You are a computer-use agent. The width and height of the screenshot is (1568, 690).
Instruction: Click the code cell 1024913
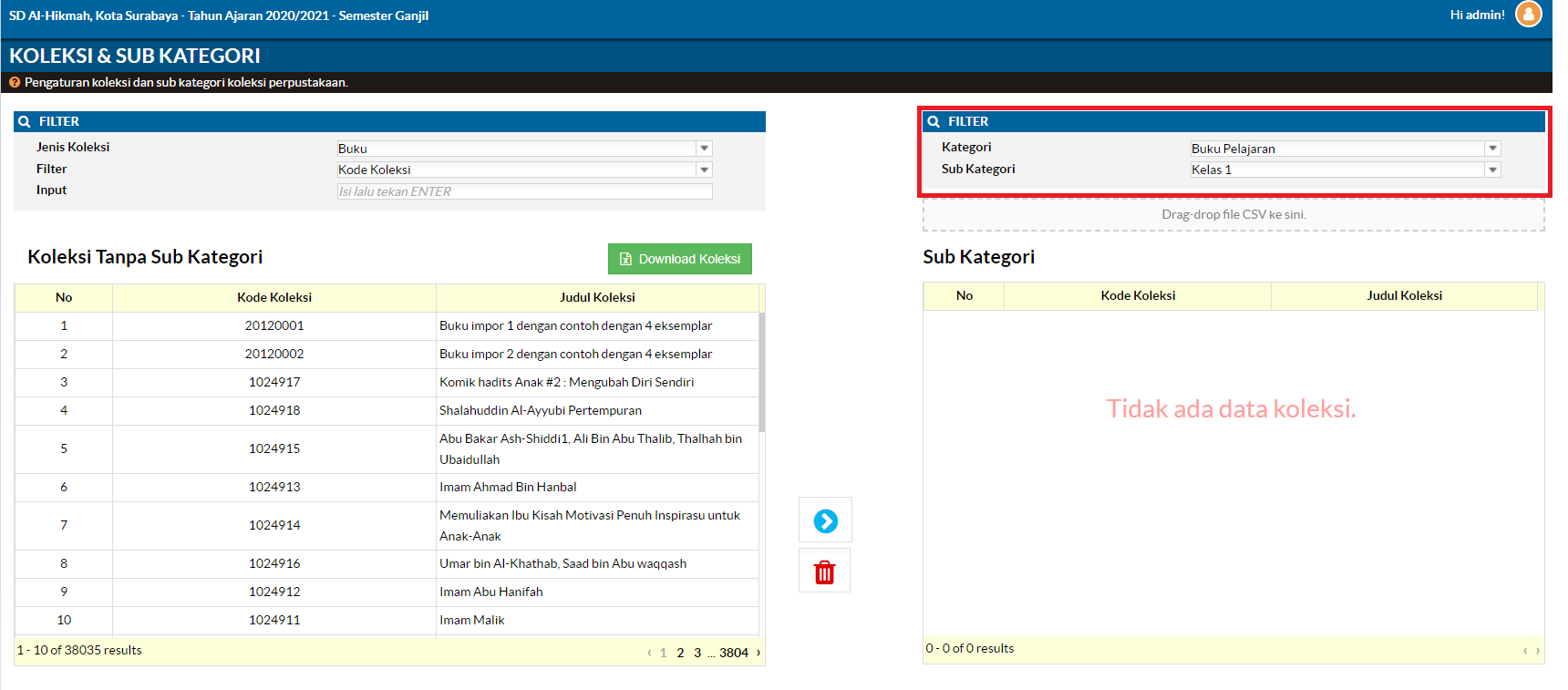tap(274, 488)
